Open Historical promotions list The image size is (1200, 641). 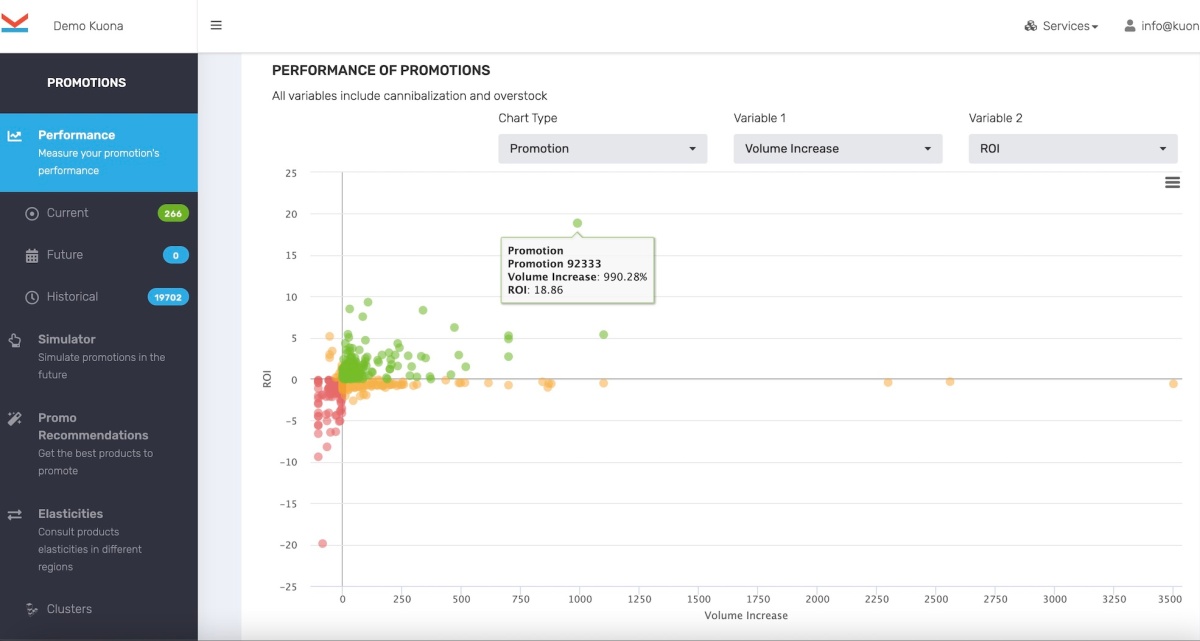[72, 297]
